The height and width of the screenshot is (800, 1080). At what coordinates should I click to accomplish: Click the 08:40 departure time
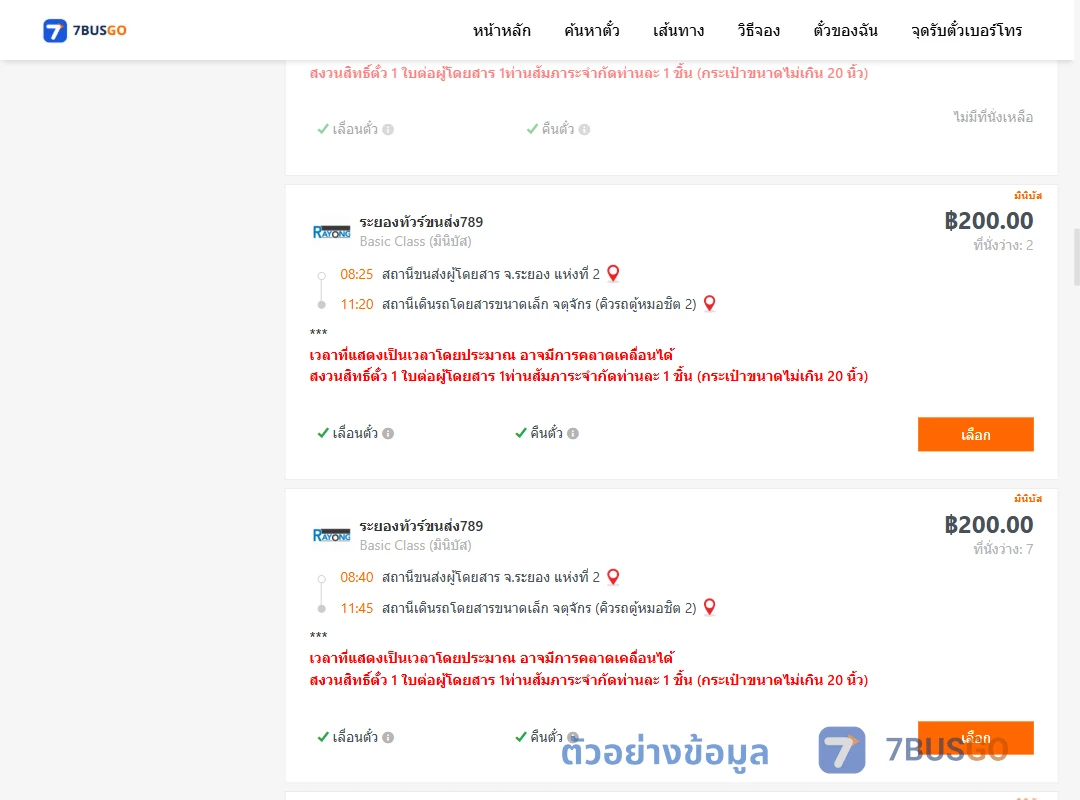(x=356, y=577)
